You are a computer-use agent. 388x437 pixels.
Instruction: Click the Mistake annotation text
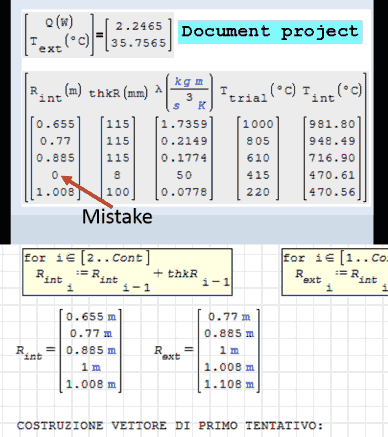click(x=117, y=217)
